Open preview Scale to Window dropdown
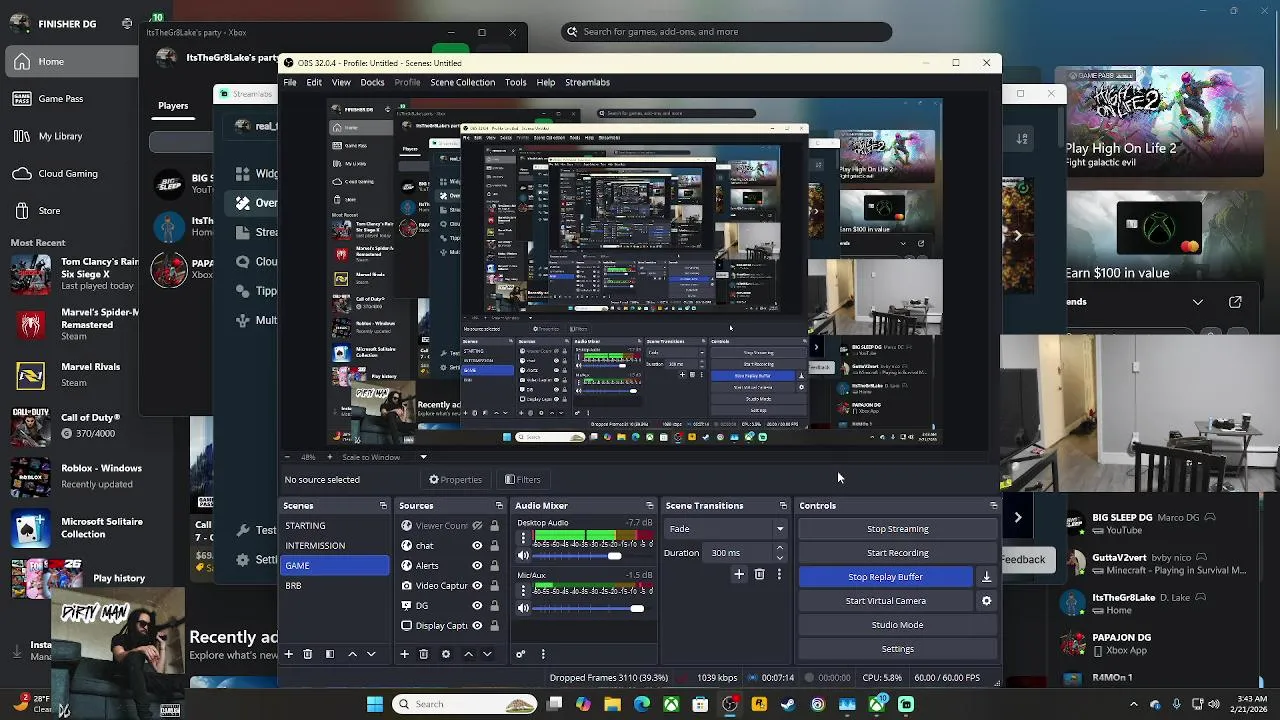 click(x=423, y=458)
